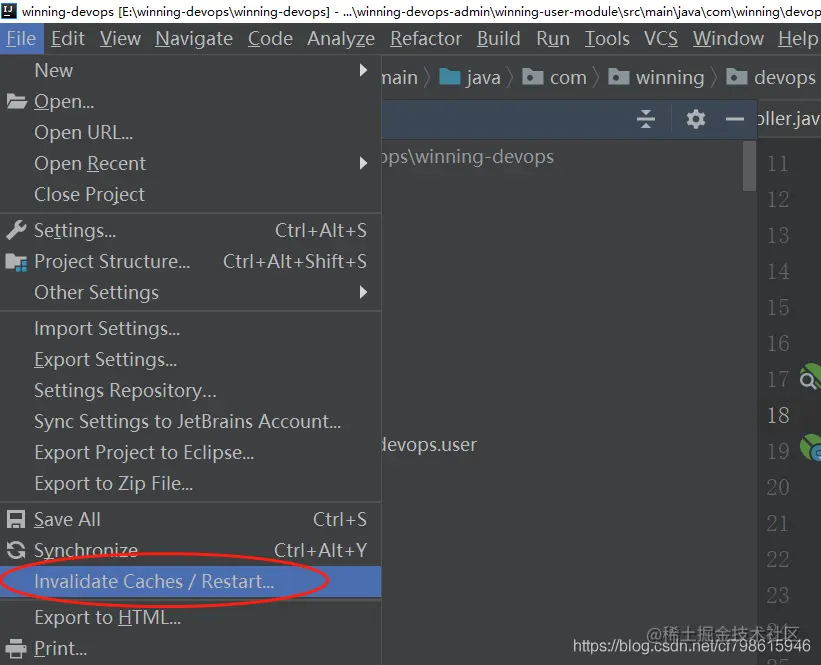Select Sync Settings to JetBrains Account...
The image size is (821, 665).
(191, 422)
